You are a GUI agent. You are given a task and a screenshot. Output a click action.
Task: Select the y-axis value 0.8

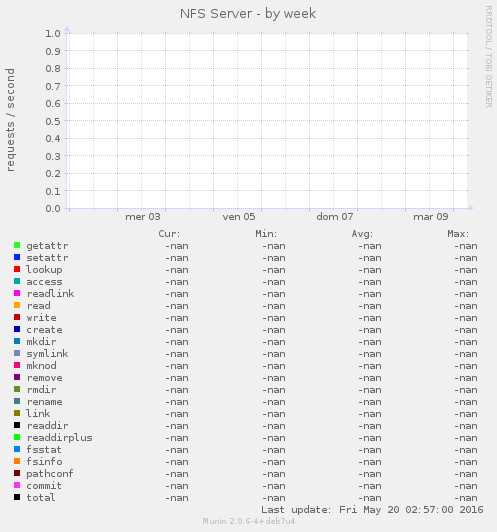point(53,69)
